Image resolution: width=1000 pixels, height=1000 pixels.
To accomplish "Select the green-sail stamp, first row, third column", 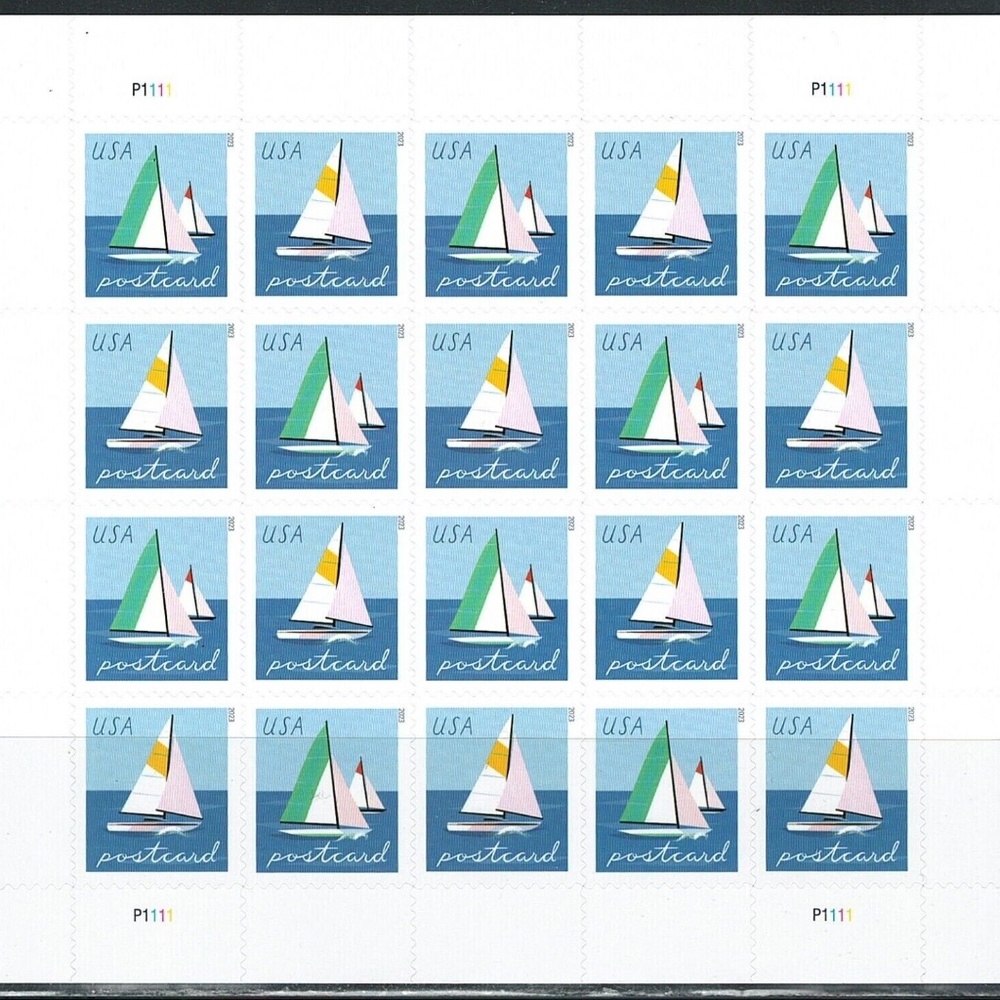I will (x=496, y=215).
